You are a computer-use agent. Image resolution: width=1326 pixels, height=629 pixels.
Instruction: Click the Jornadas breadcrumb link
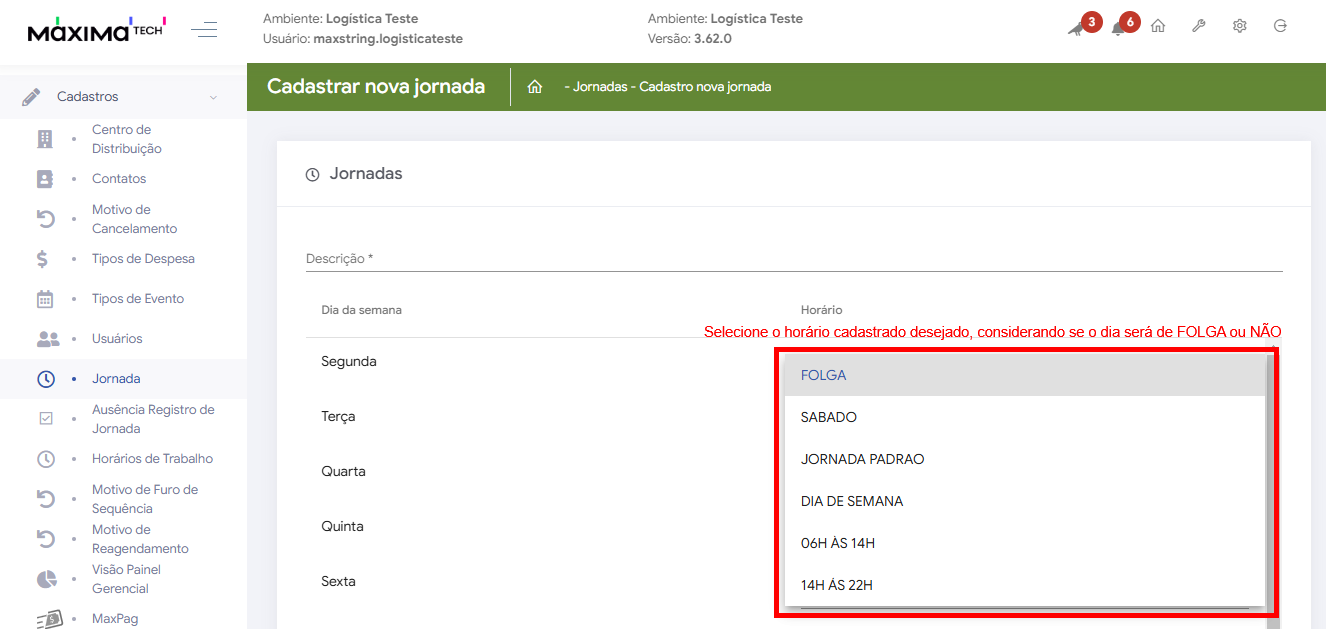point(600,87)
